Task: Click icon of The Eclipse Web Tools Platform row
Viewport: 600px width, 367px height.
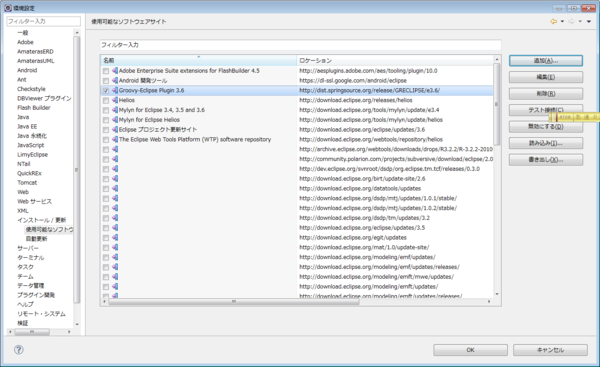Action: (x=115, y=140)
